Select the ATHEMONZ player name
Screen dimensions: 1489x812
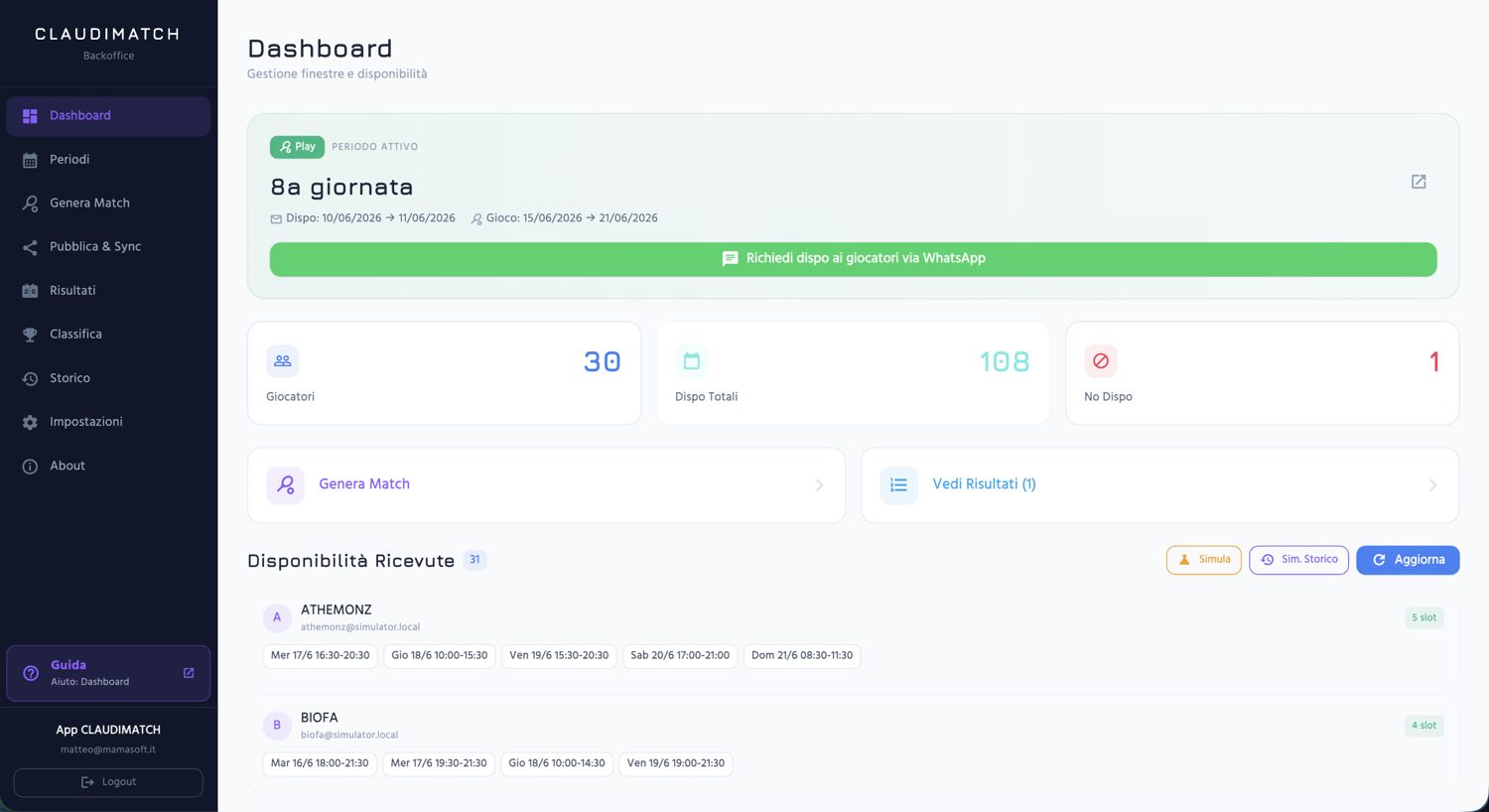pos(337,610)
